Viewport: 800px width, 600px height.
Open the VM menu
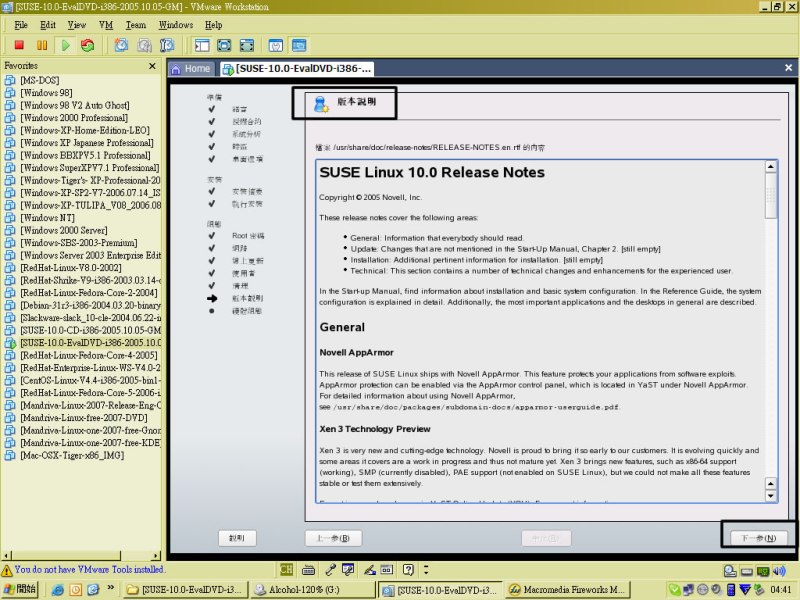click(x=106, y=25)
